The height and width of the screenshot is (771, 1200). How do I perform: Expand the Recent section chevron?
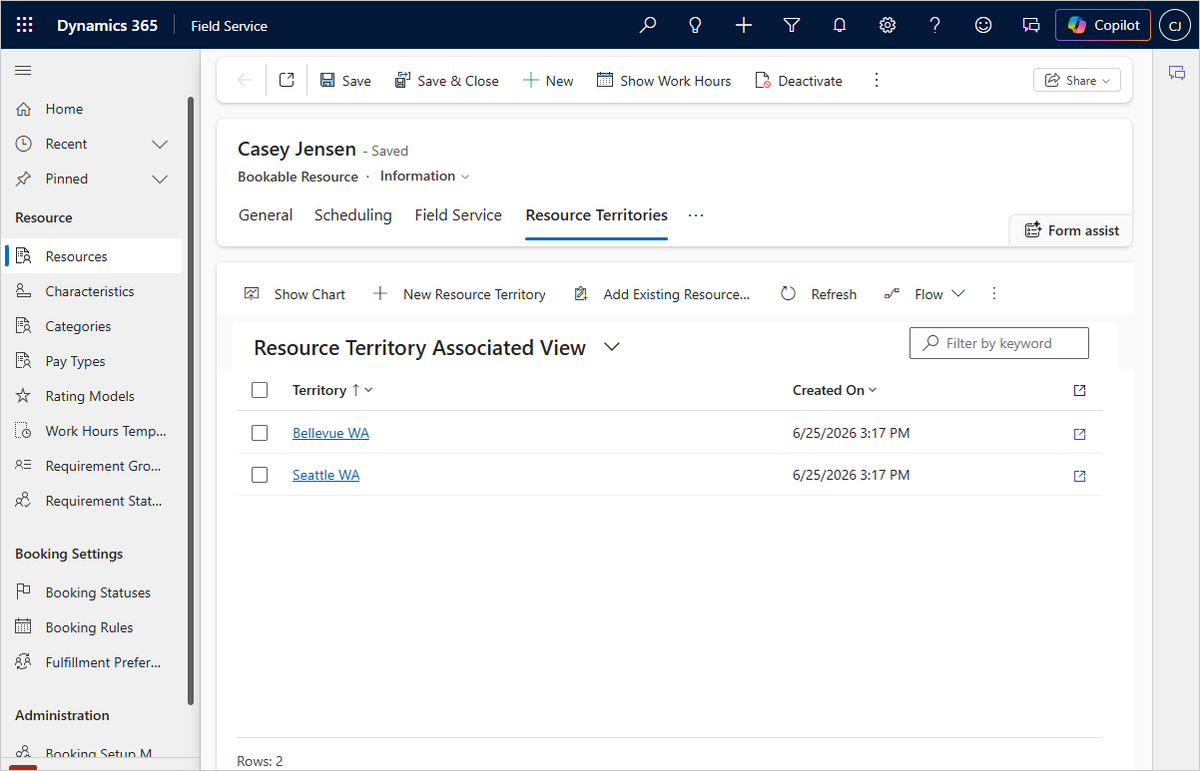click(160, 144)
